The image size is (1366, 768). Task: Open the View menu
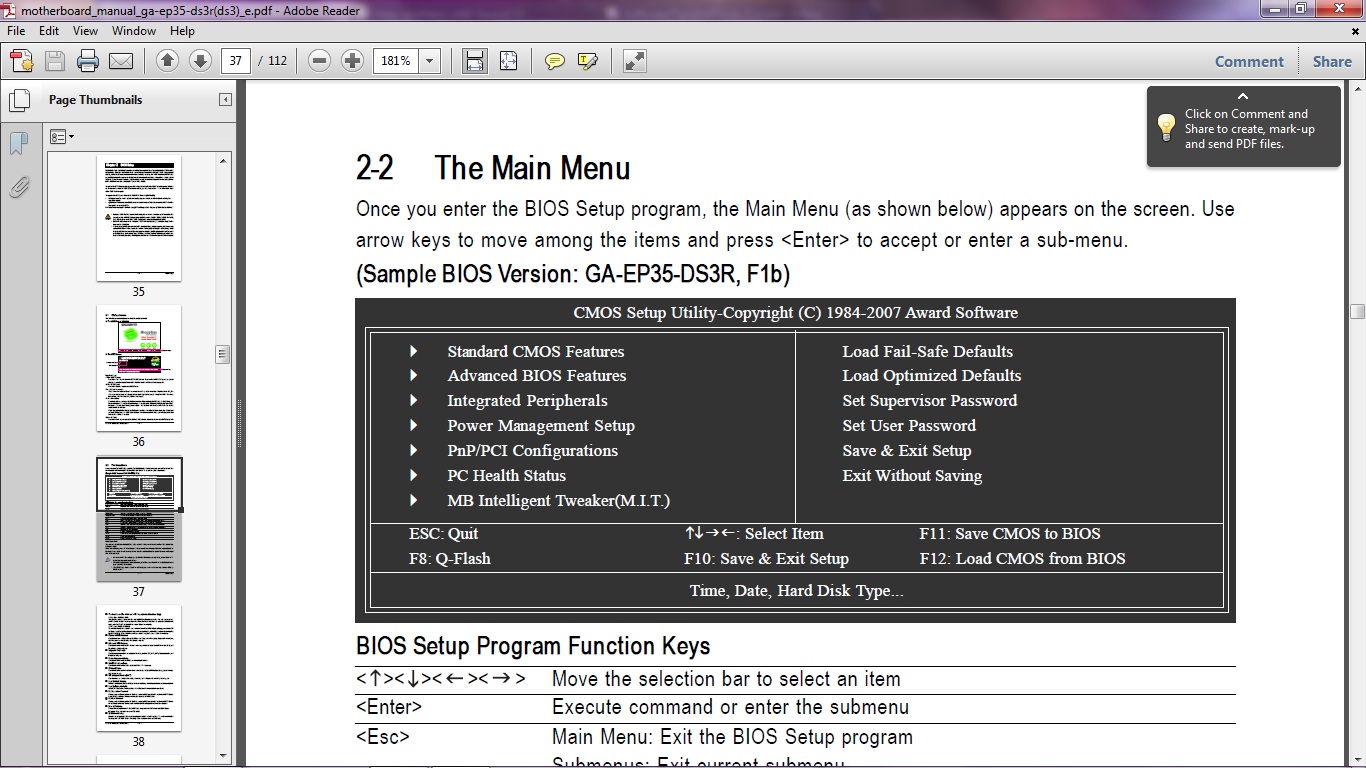click(x=85, y=31)
